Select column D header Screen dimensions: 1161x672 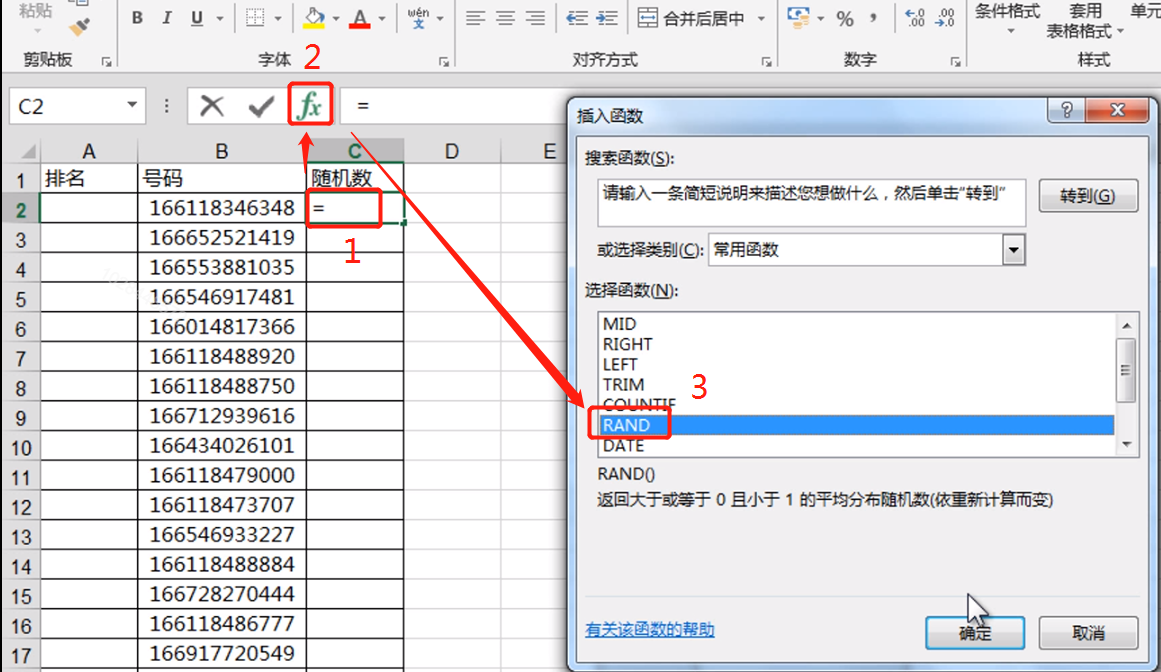[452, 151]
